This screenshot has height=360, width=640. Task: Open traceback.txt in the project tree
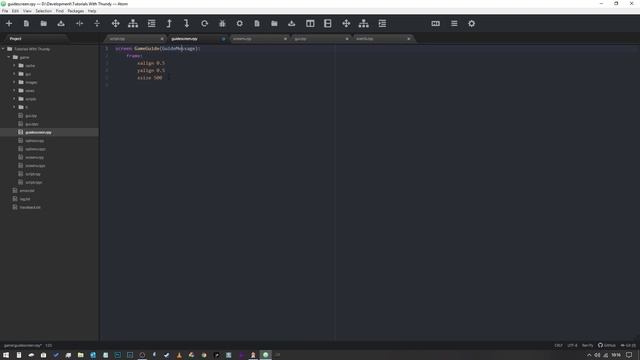click(x=30, y=207)
